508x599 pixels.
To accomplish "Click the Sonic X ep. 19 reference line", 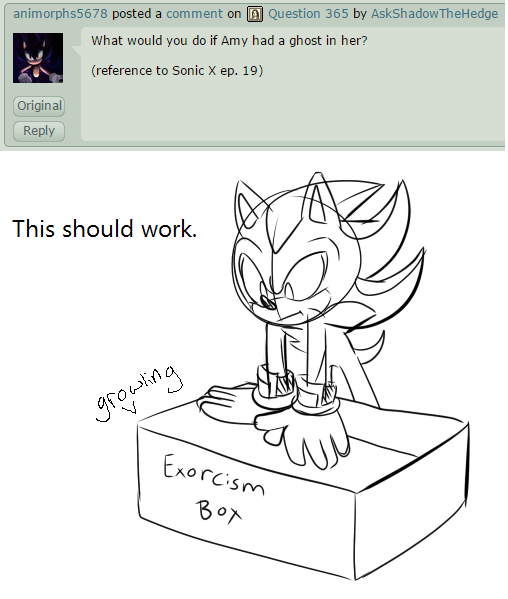I will [177, 71].
